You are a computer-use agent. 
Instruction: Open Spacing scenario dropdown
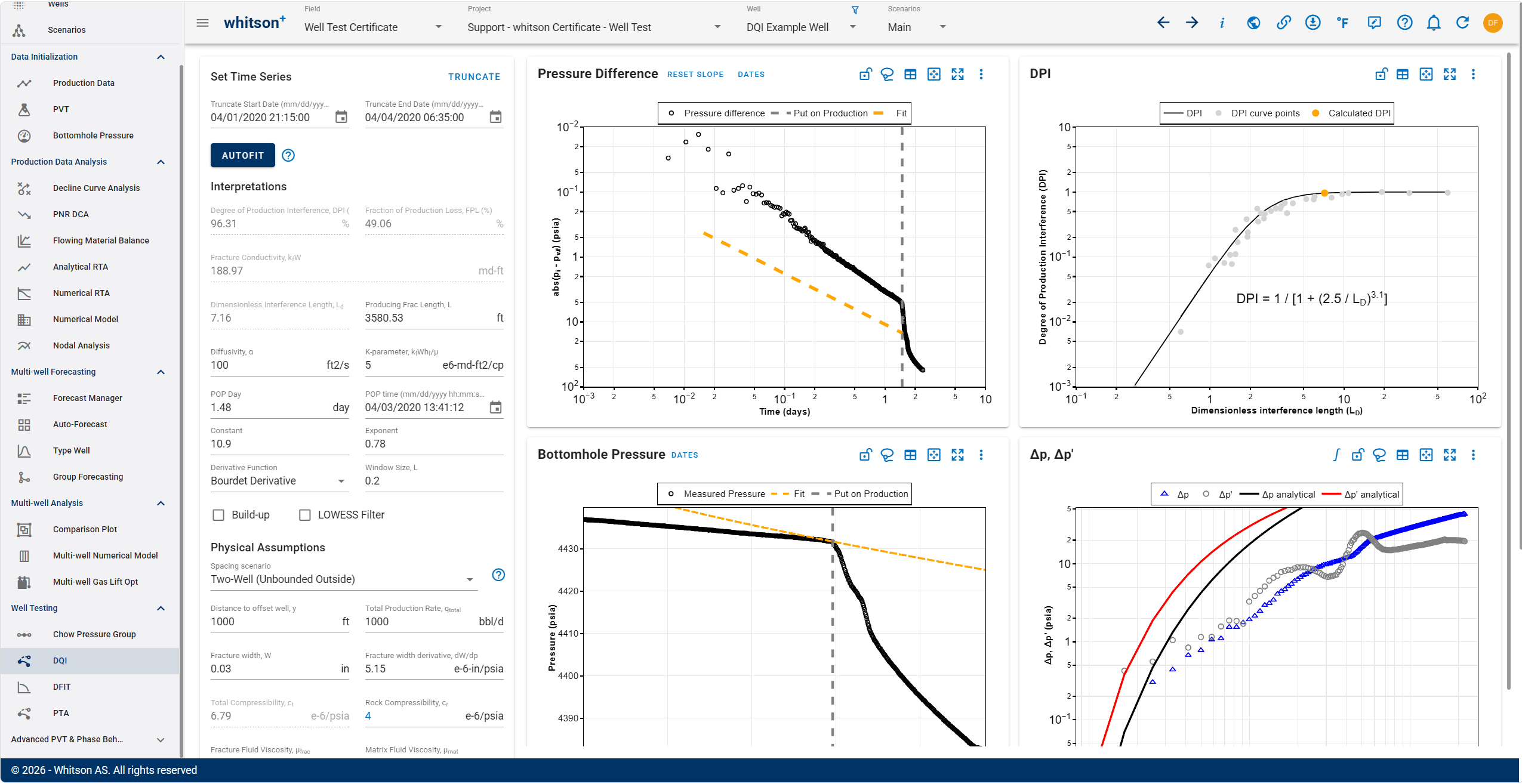pyautogui.click(x=344, y=579)
